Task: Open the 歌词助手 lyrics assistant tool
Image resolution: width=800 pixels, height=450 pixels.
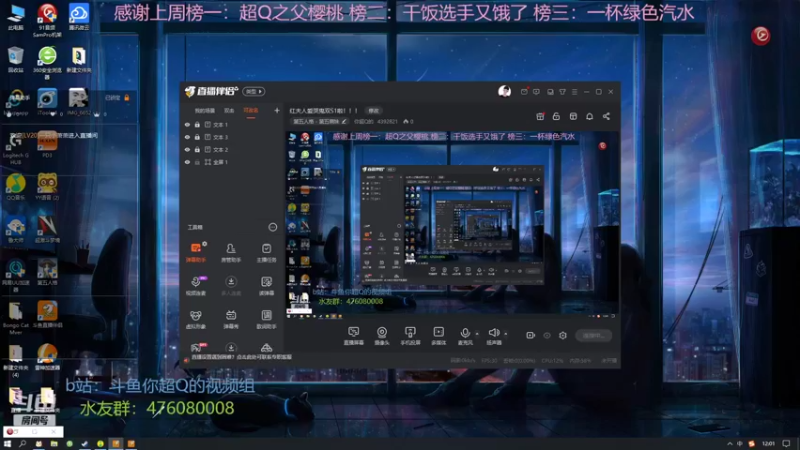Action: 266,319
